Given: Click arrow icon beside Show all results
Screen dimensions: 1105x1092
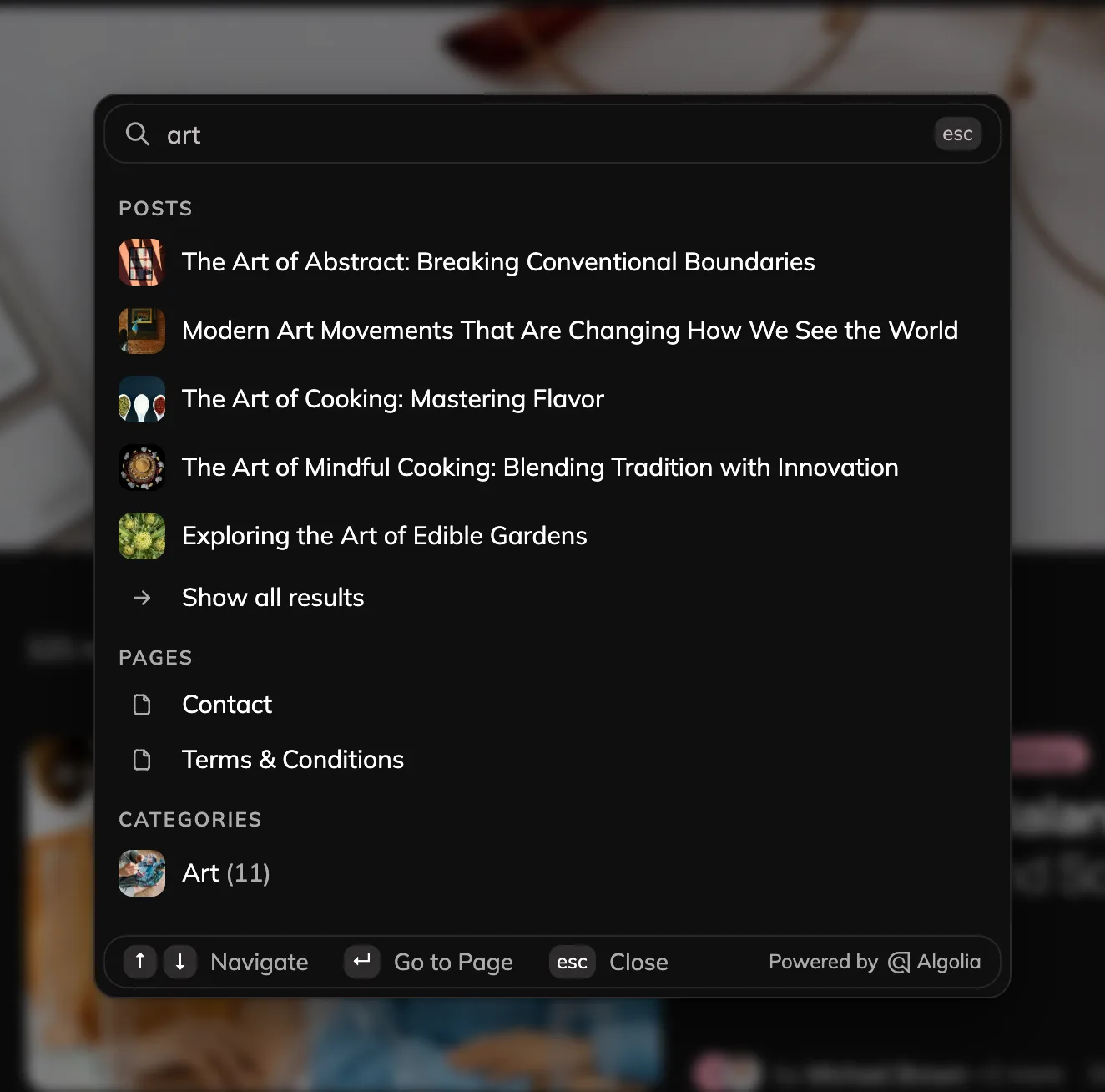Looking at the screenshot, I should (142, 598).
